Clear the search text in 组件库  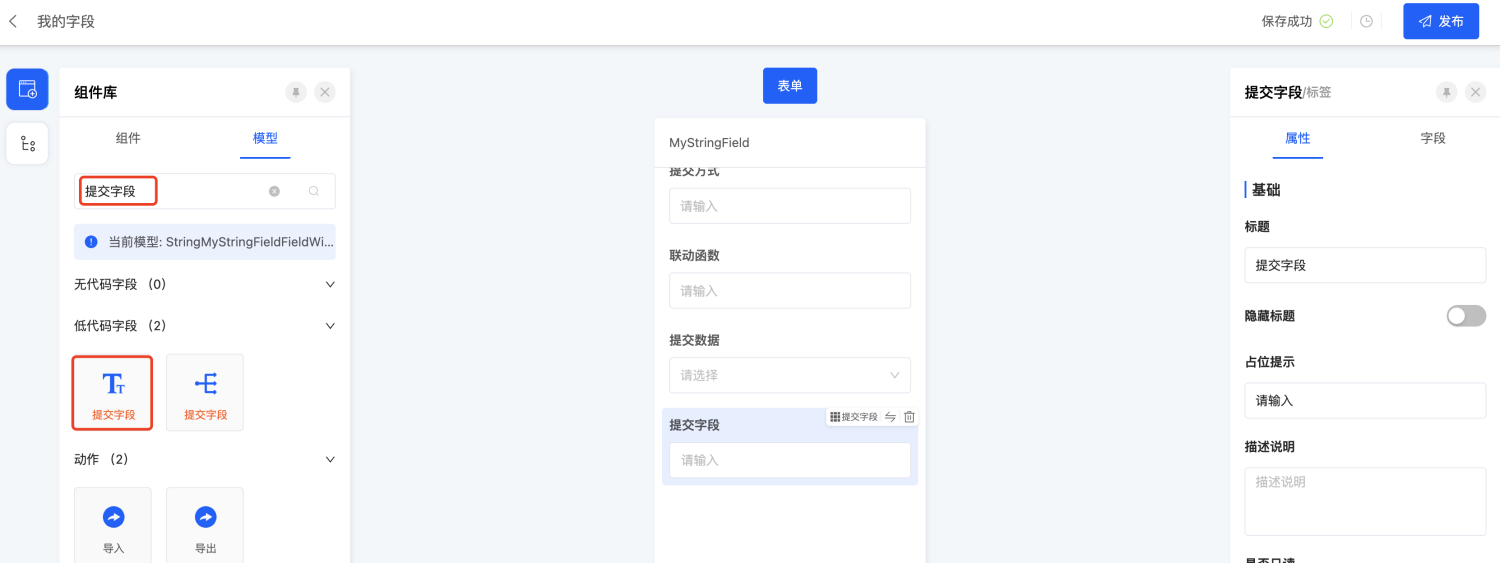click(274, 191)
